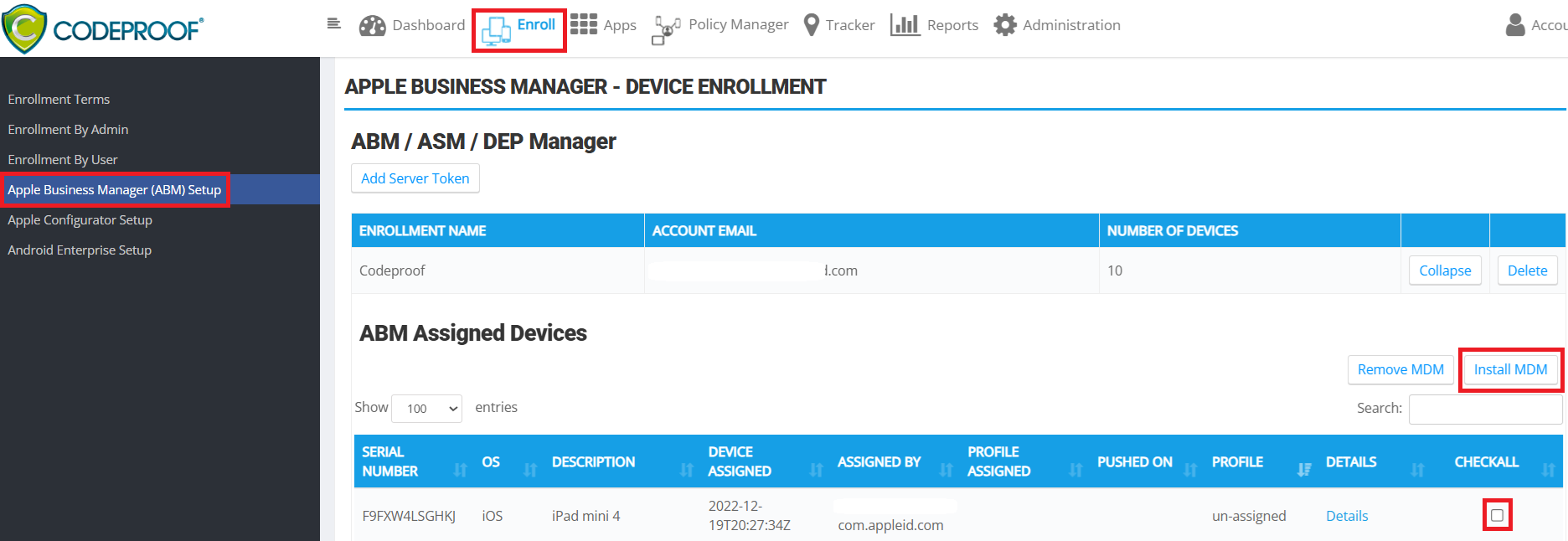Click the Install MDM button
This screenshot has height=541, width=1568.
pos(1510,369)
